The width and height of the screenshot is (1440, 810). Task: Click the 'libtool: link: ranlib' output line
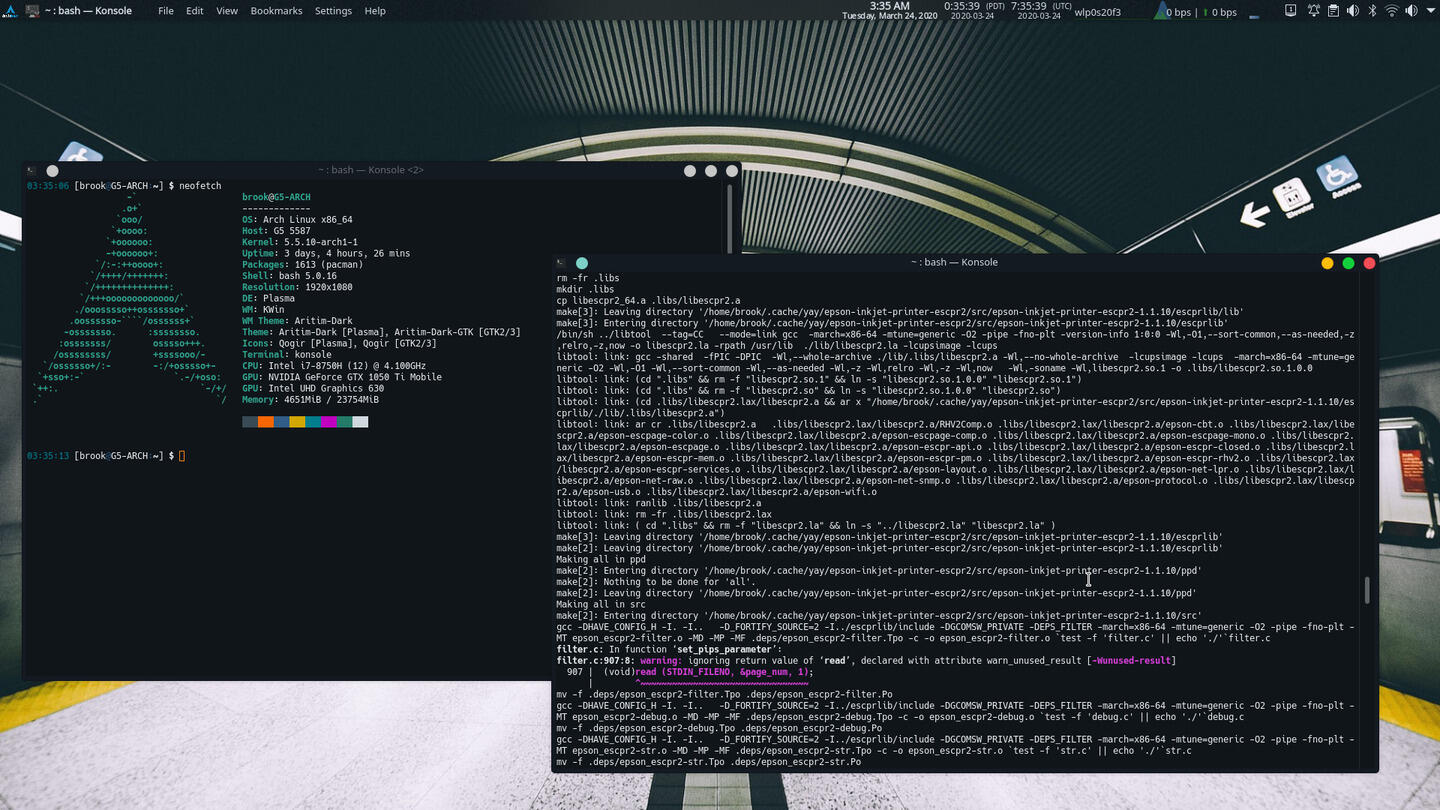click(x=659, y=503)
